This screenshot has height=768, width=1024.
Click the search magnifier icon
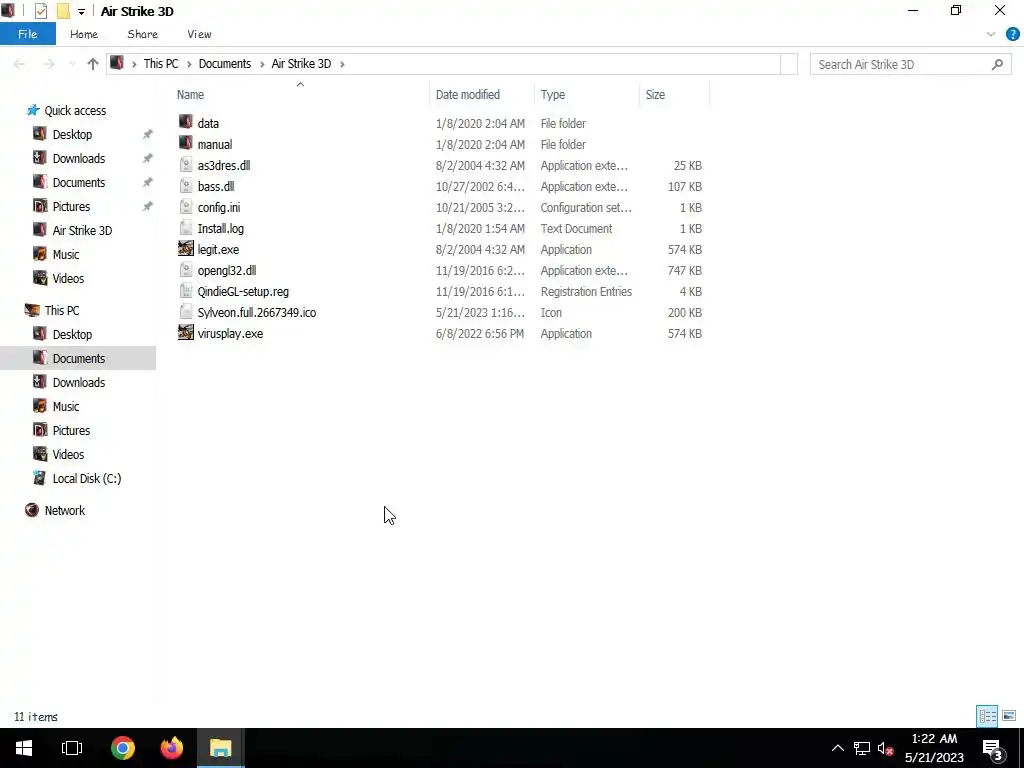(x=997, y=64)
